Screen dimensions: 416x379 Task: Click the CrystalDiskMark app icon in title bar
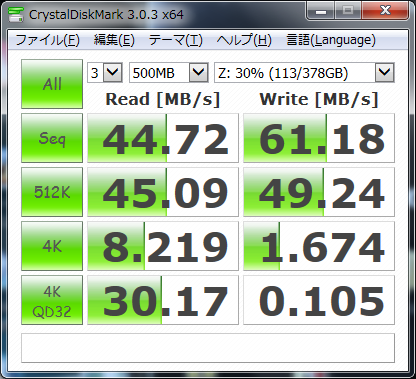tap(16, 14)
